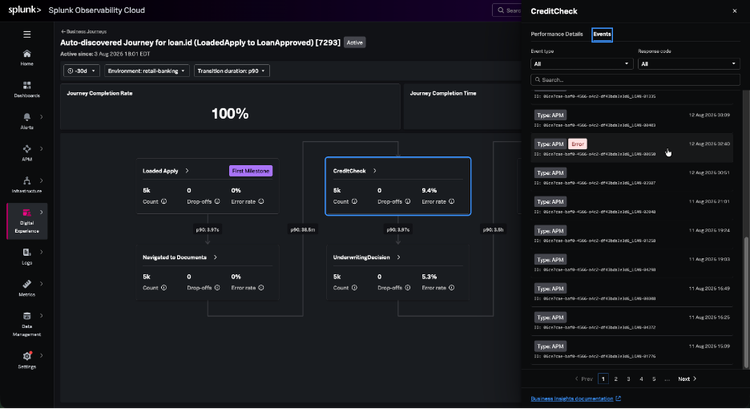Viewport: 750px width, 409px height.
Task: Open APM event dated 11 Aug 15:09
Action: (632, 350)
